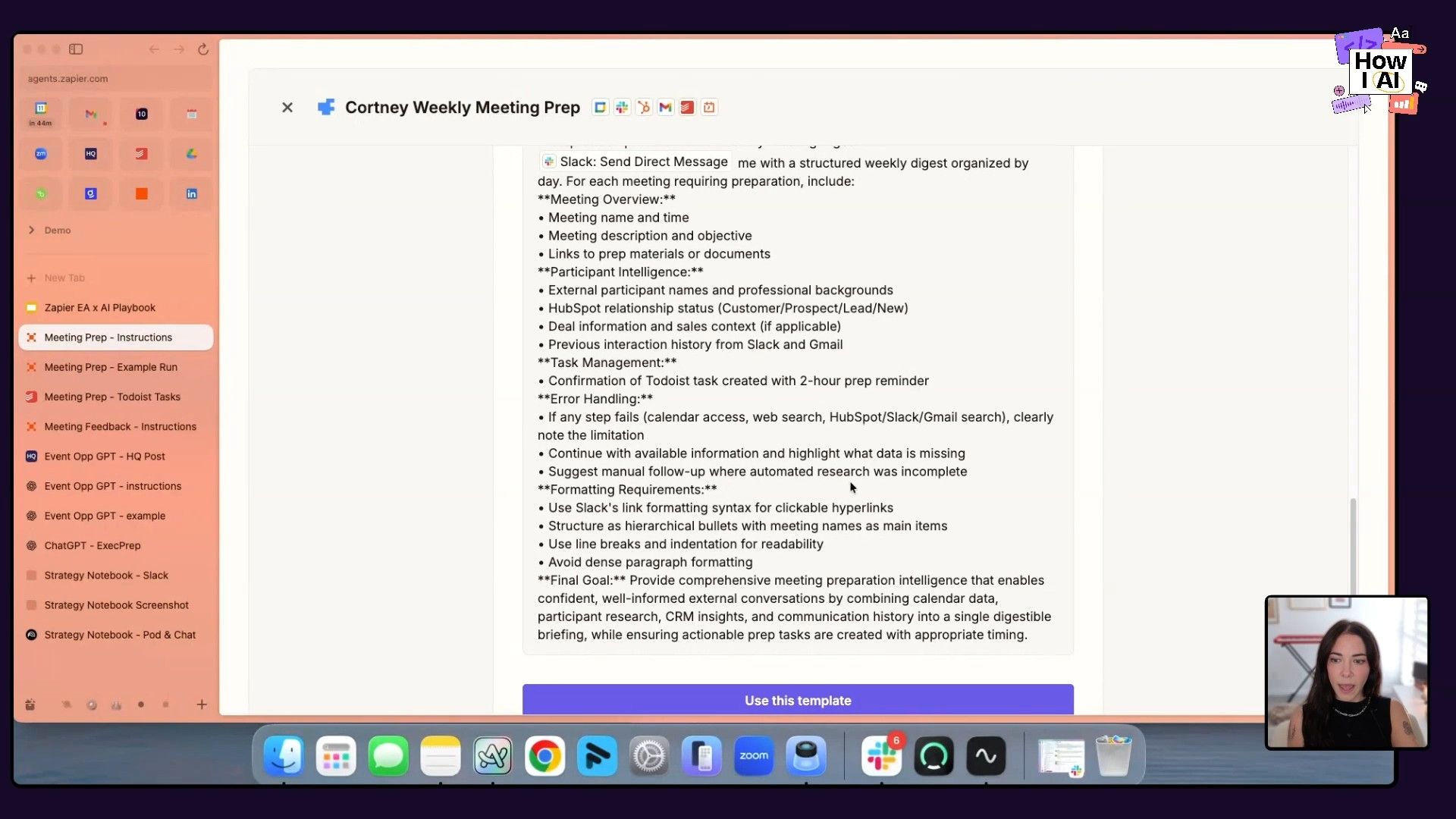The image size is (1456, 819).
Task: Open the pinned HQ tab
Action: (91, 154)
